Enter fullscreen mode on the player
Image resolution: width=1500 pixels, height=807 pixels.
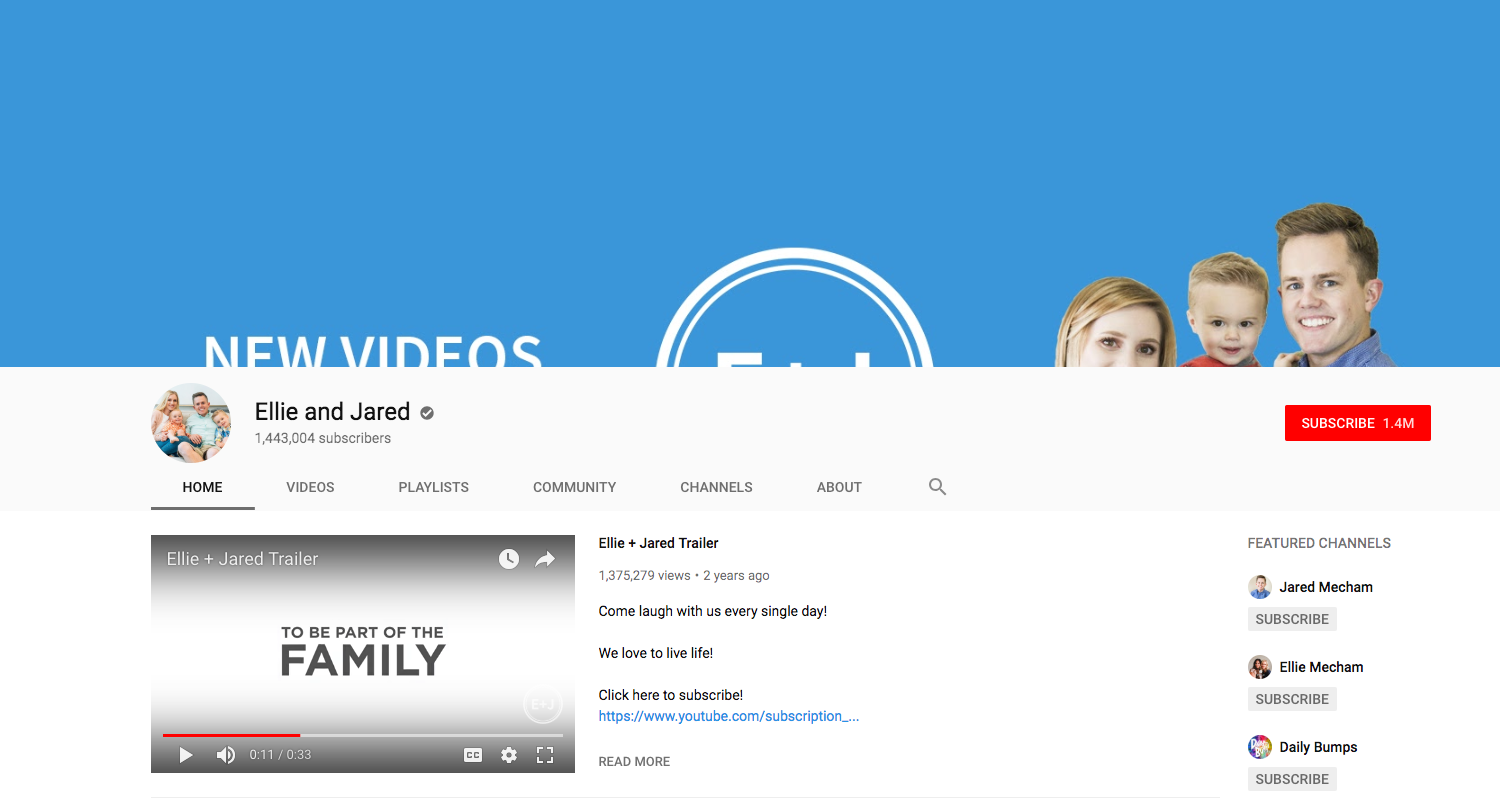[x=545, y=755]
